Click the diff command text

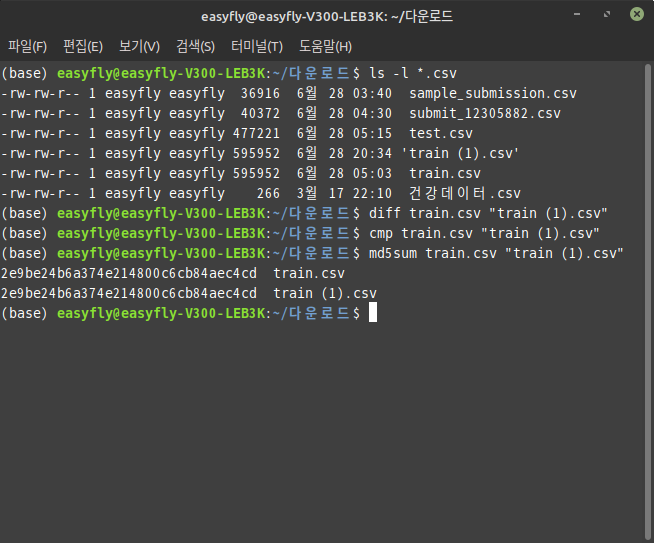coord(488,214)
